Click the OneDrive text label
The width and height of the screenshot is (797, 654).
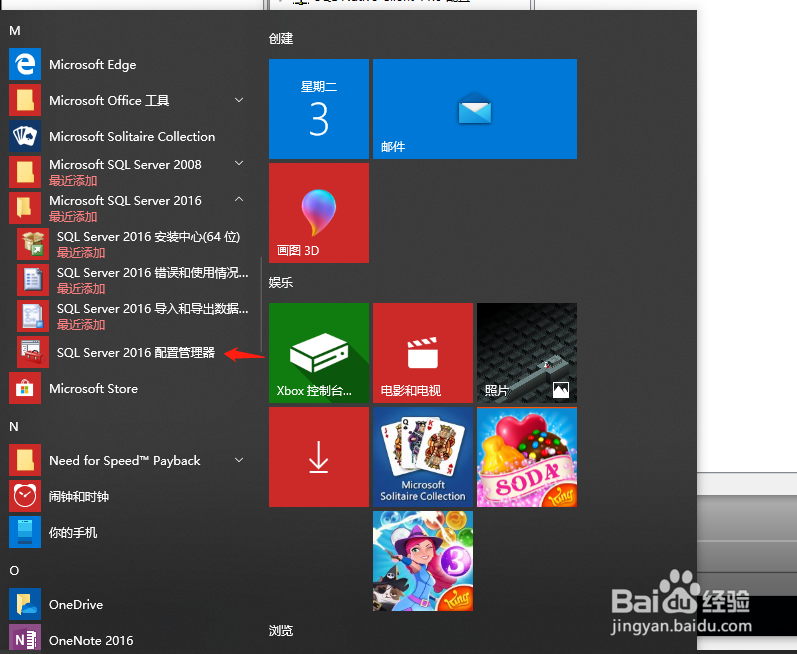click(76, 605)
